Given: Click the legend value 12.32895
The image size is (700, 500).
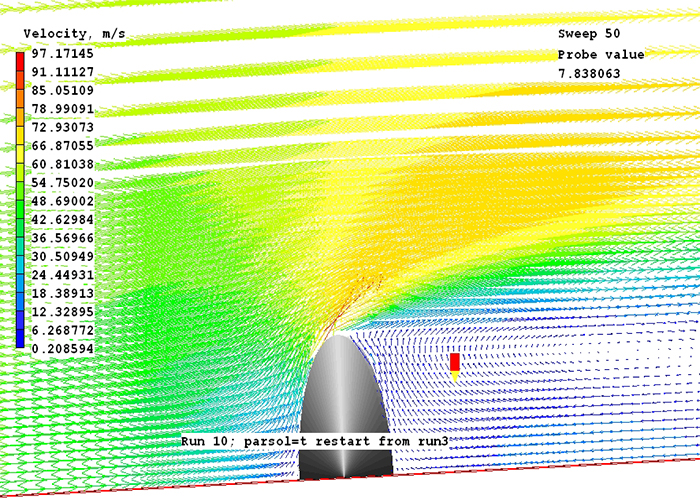Looking at the screenshot, I should (62, 310).
